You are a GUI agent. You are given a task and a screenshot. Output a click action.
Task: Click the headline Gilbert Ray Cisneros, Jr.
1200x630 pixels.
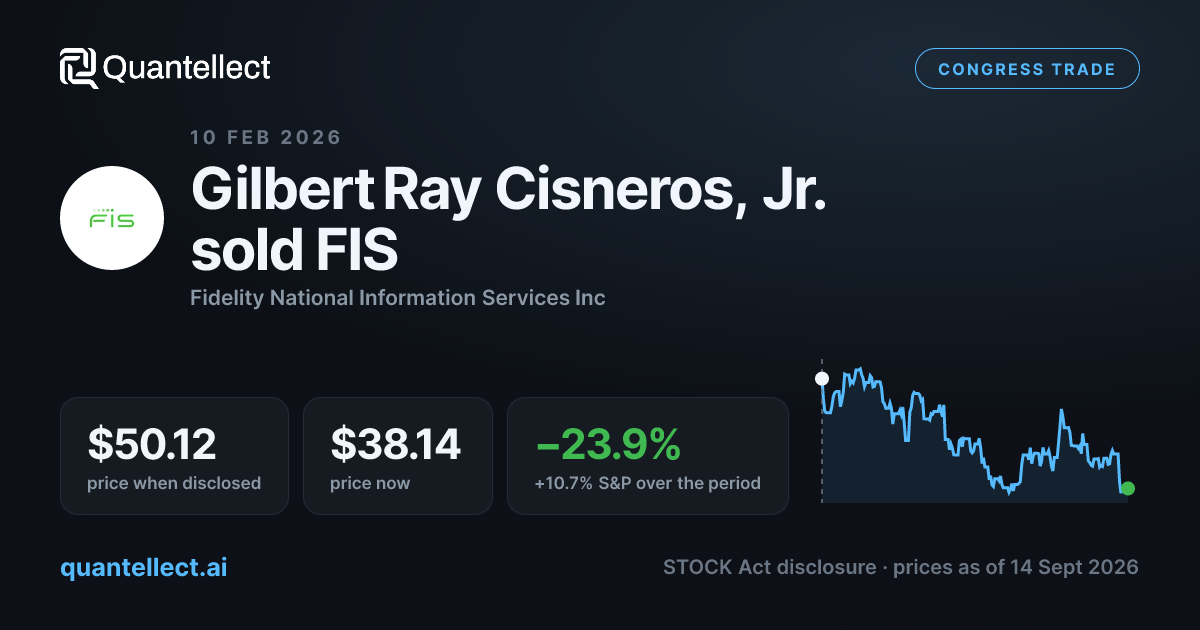[509, 191]
